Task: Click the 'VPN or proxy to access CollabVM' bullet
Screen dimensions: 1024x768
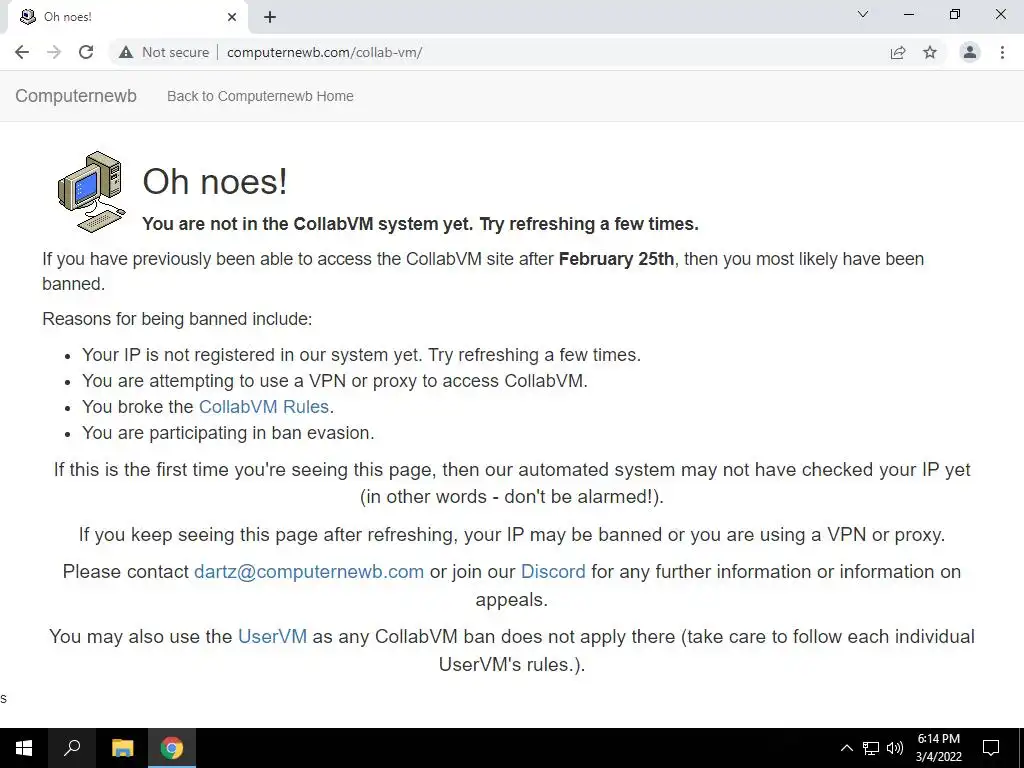Action: pyautogui.click(x=334, y=381)
